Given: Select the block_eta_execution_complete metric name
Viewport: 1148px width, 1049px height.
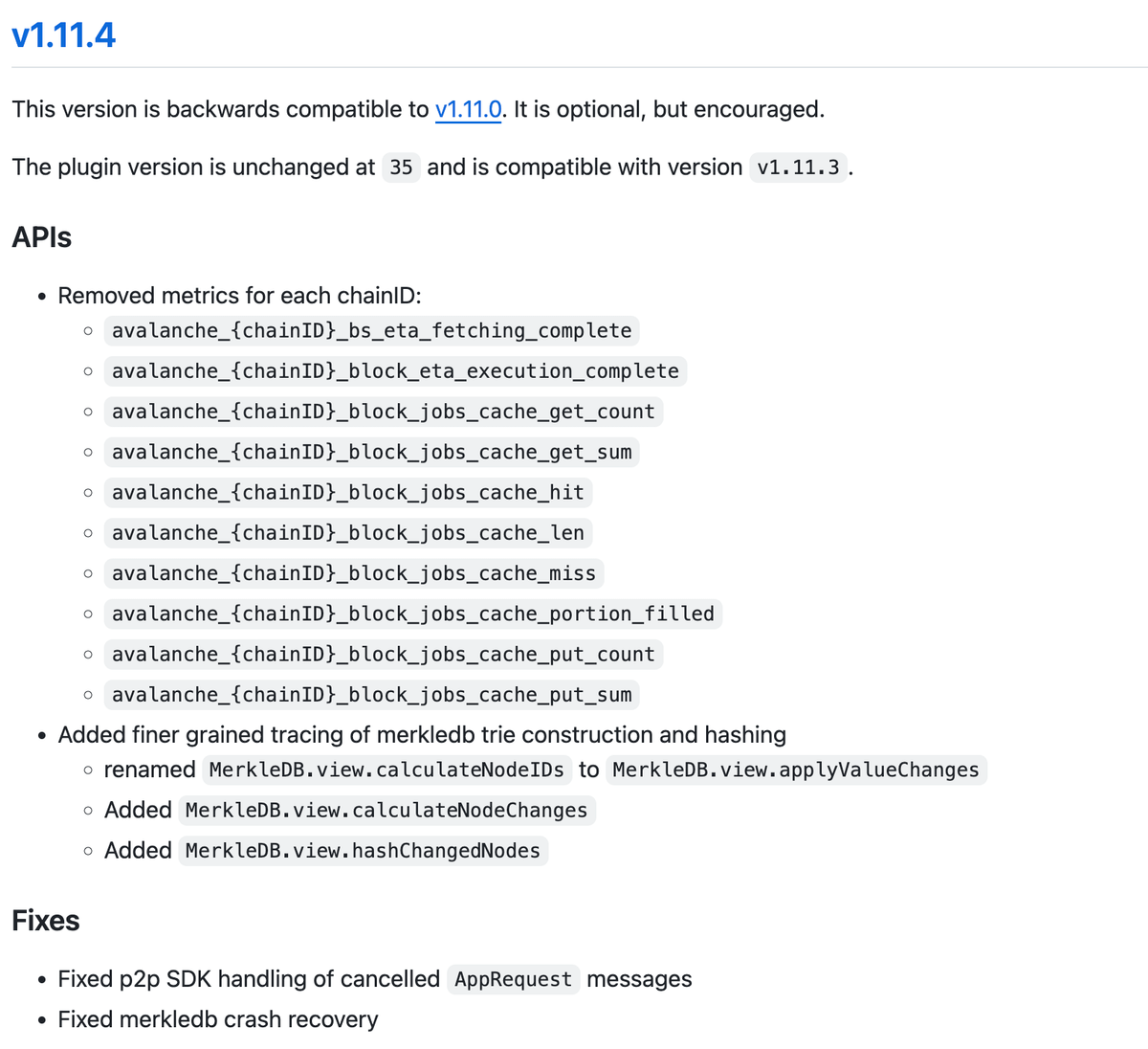Looking at the screenshot, I should pyautogui.click(x=395, y=371).
